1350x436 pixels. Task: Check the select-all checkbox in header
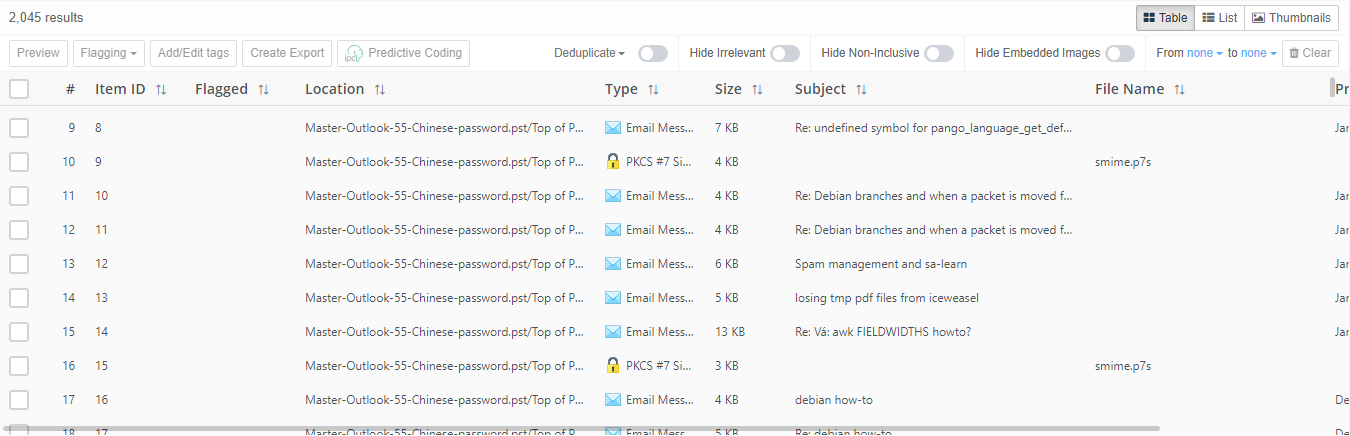[19, 89]
